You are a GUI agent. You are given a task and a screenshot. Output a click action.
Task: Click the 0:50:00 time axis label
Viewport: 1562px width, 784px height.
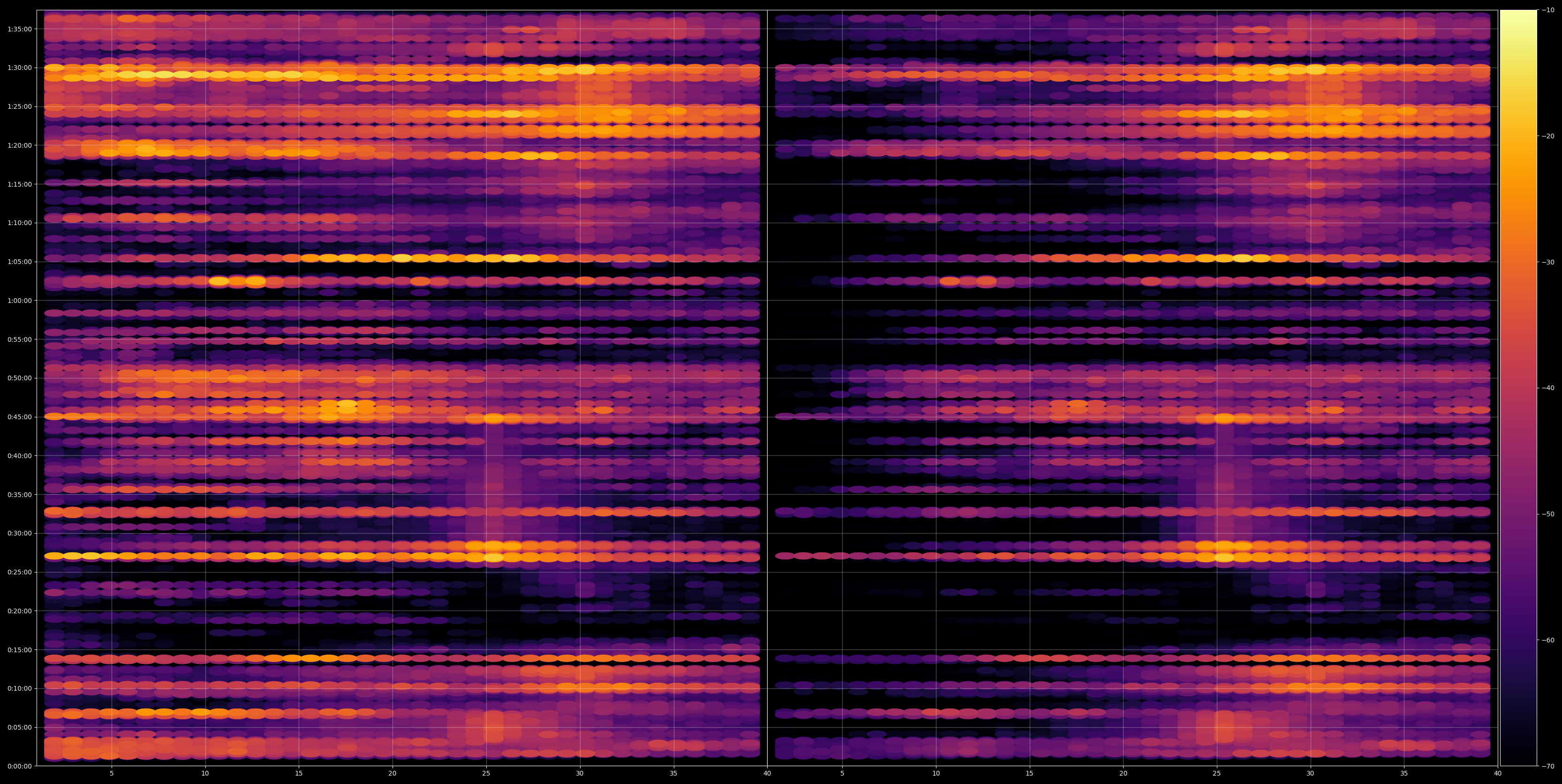click(x=19, y=378)
